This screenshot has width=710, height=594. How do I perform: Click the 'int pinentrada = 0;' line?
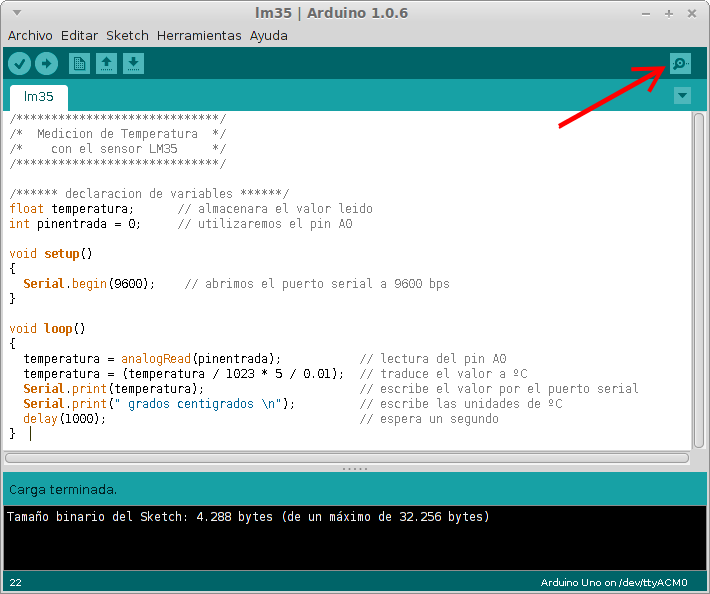75,224
